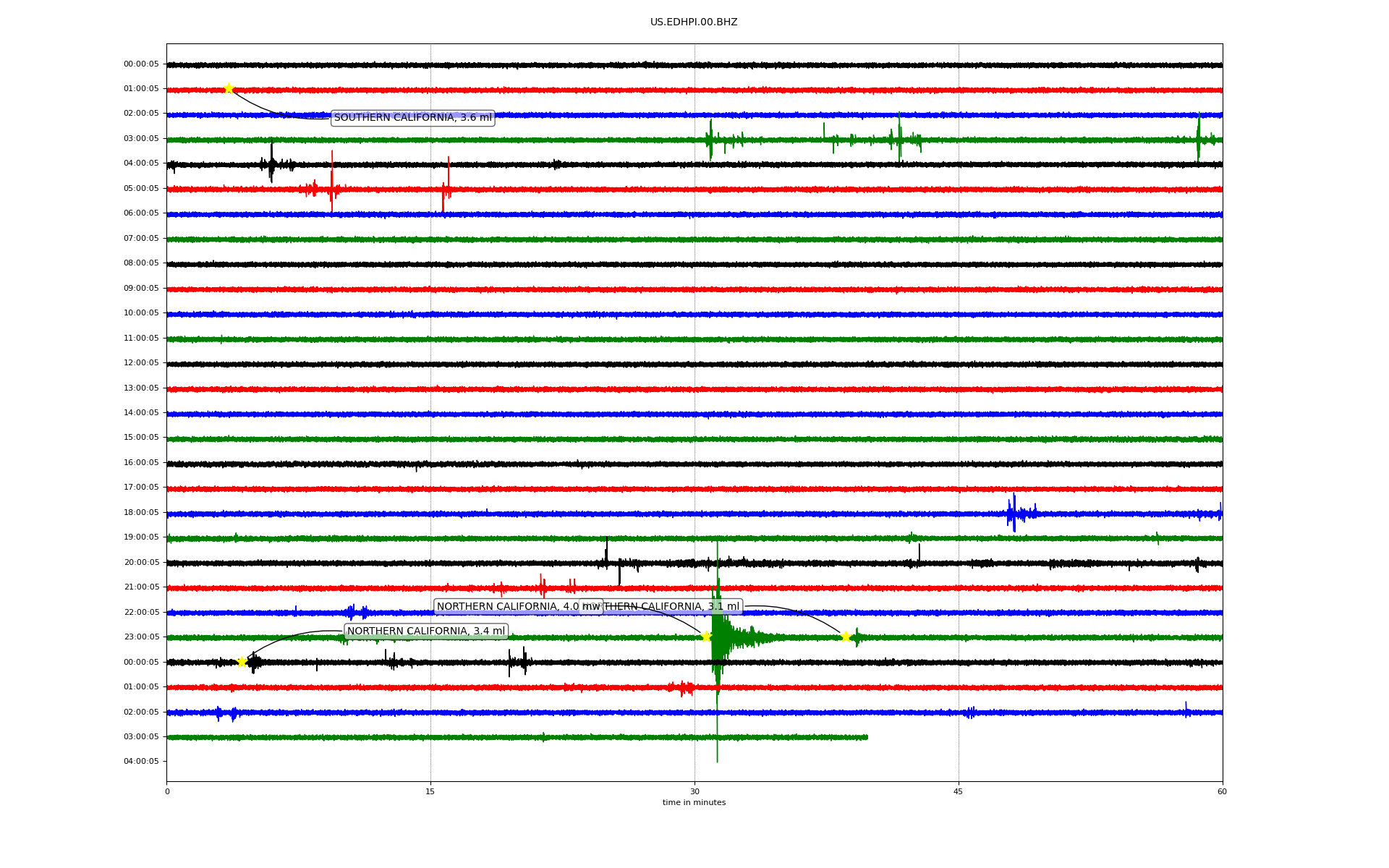Click the 15 tick on x-axis

click(430, 791)
